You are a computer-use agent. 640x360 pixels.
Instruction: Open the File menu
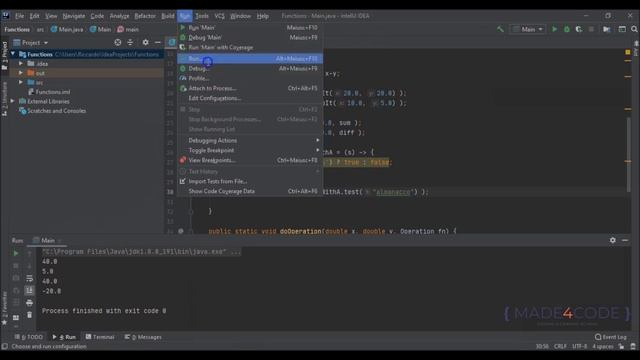(20, 16)
